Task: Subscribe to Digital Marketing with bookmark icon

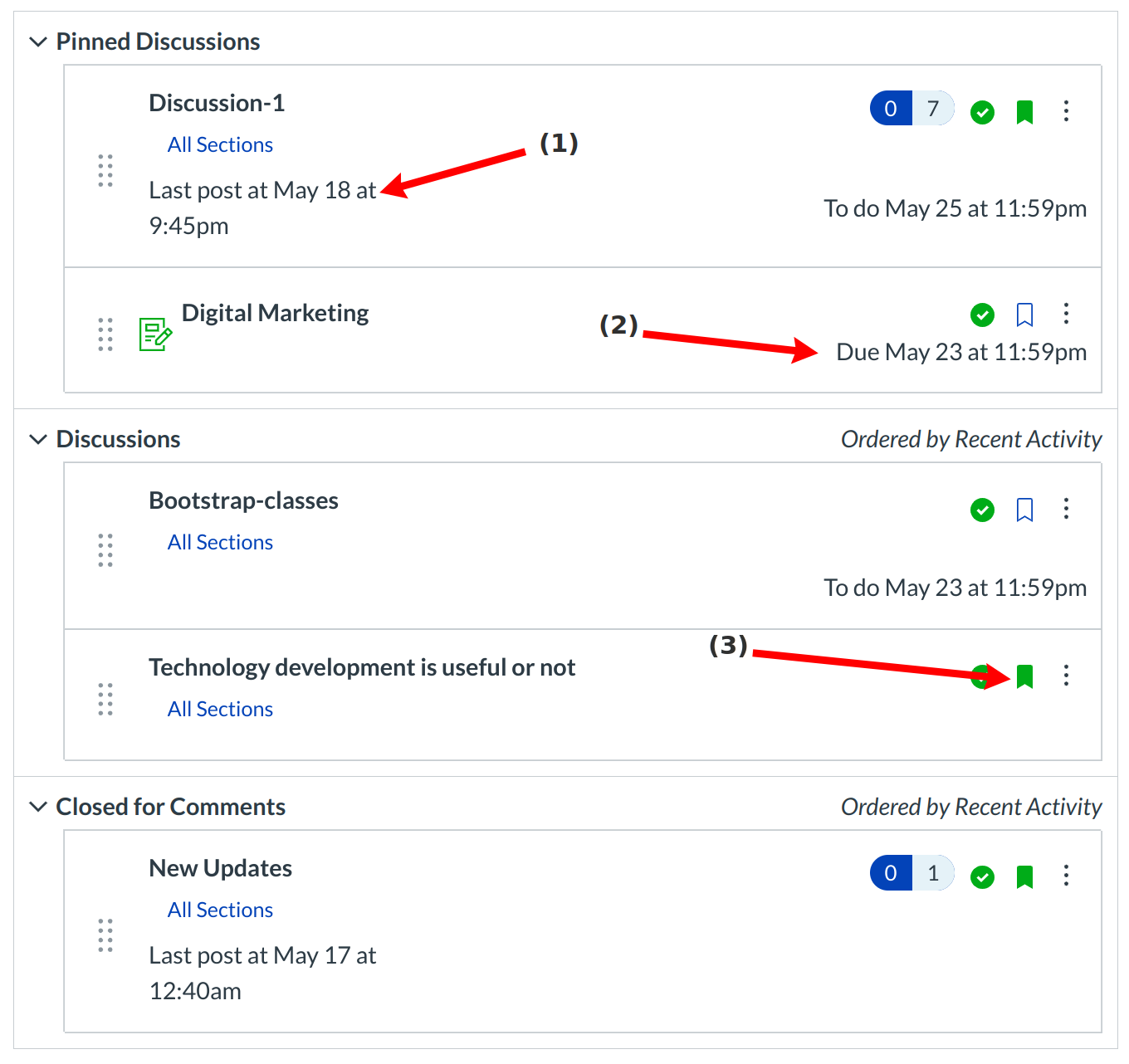Action: coord(1024,315)
